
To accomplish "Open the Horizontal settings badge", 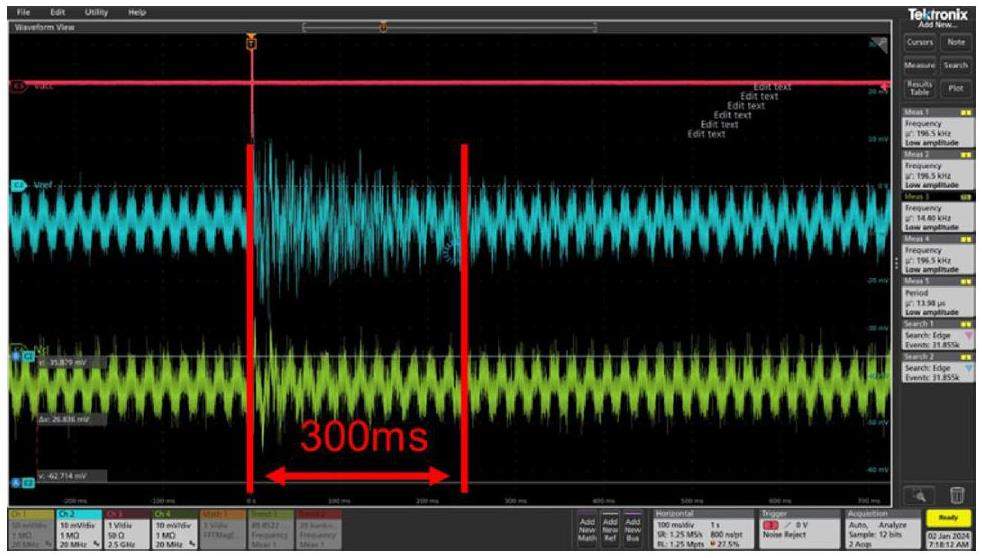I will (x=702, y=526).
